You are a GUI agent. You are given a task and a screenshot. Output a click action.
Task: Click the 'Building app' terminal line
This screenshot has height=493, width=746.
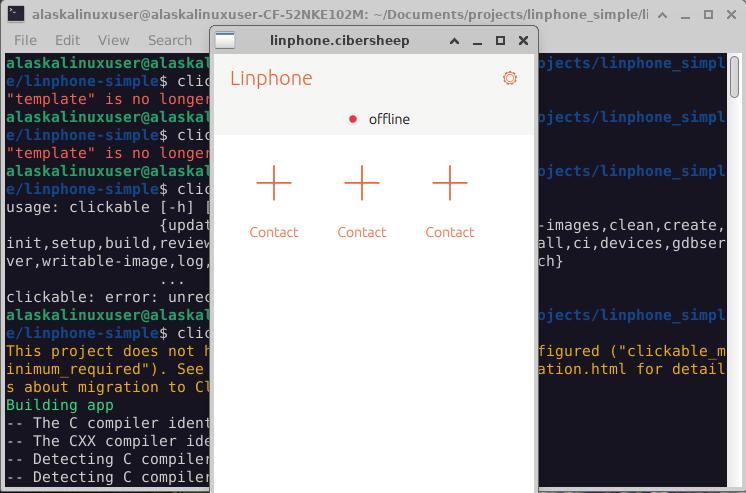60,405
